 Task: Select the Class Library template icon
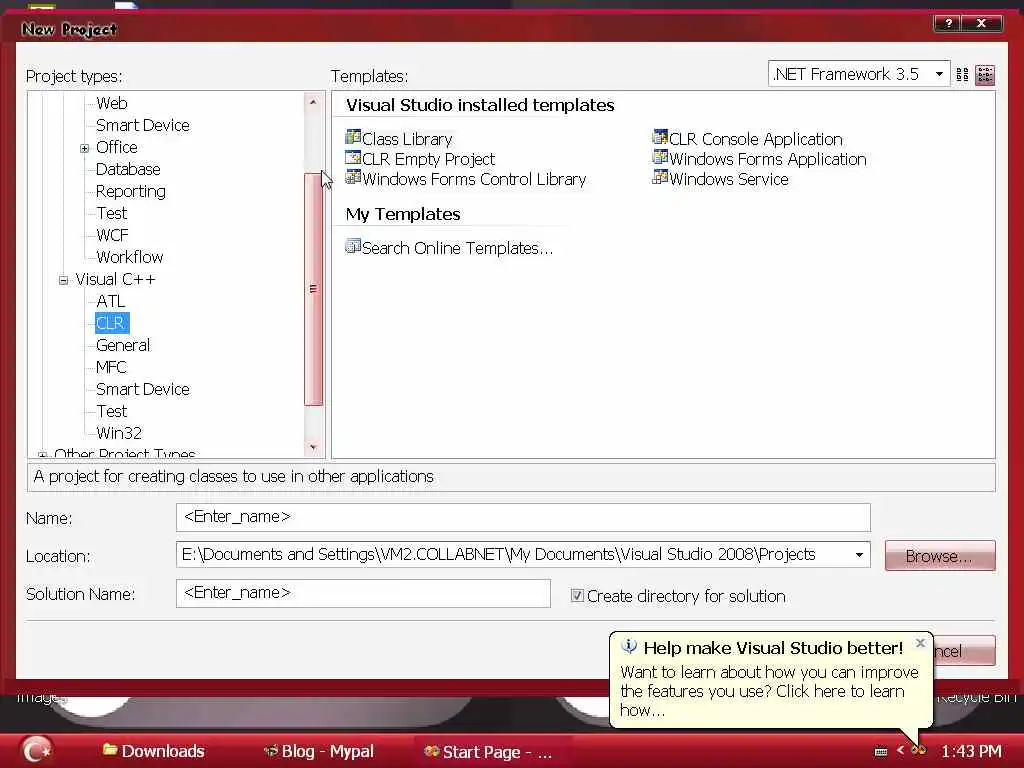353,137
